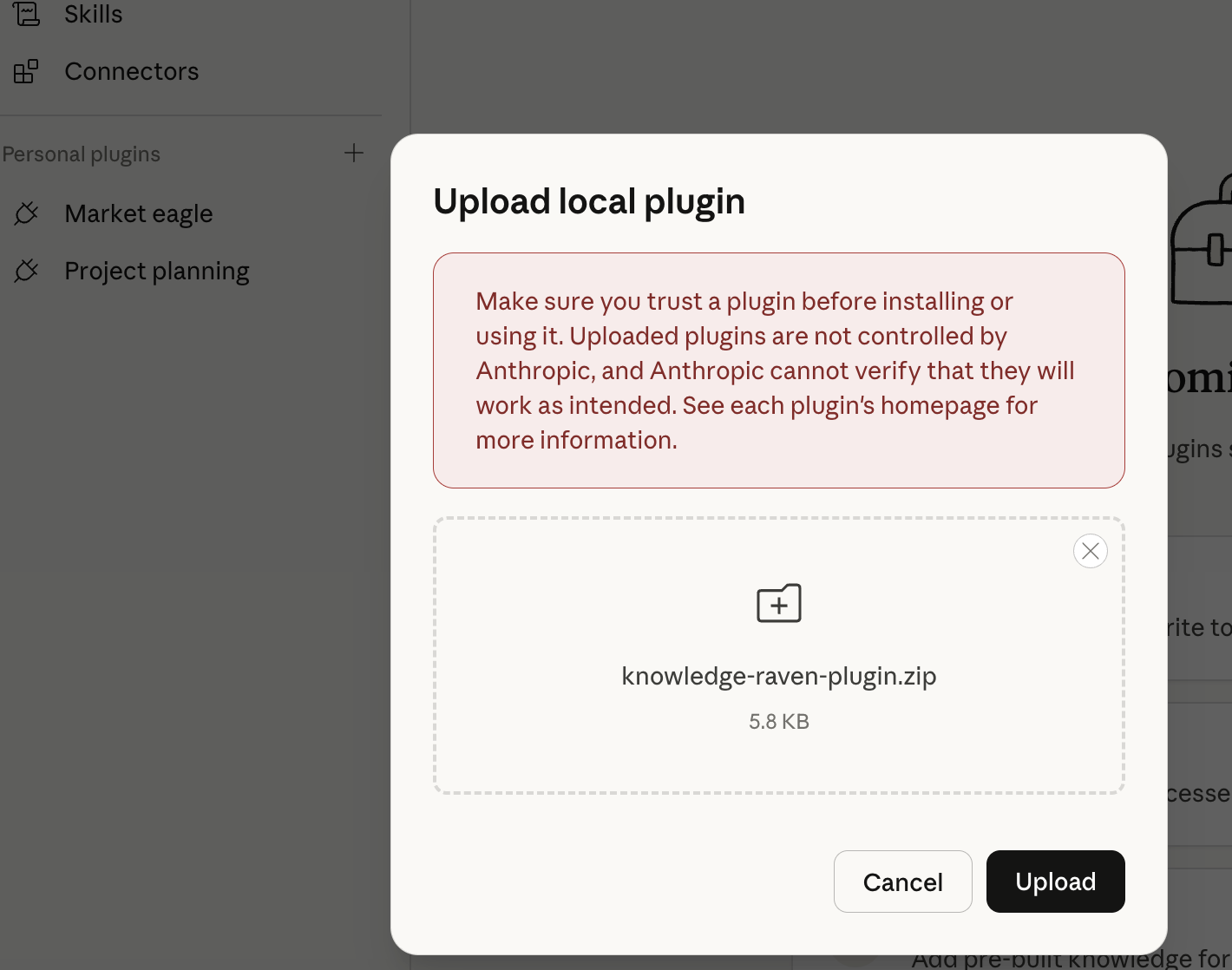The height and width of the screenshot is (970, 1232).
Task: Go to the Connectors section label
Action: click(x=131, y=71)
